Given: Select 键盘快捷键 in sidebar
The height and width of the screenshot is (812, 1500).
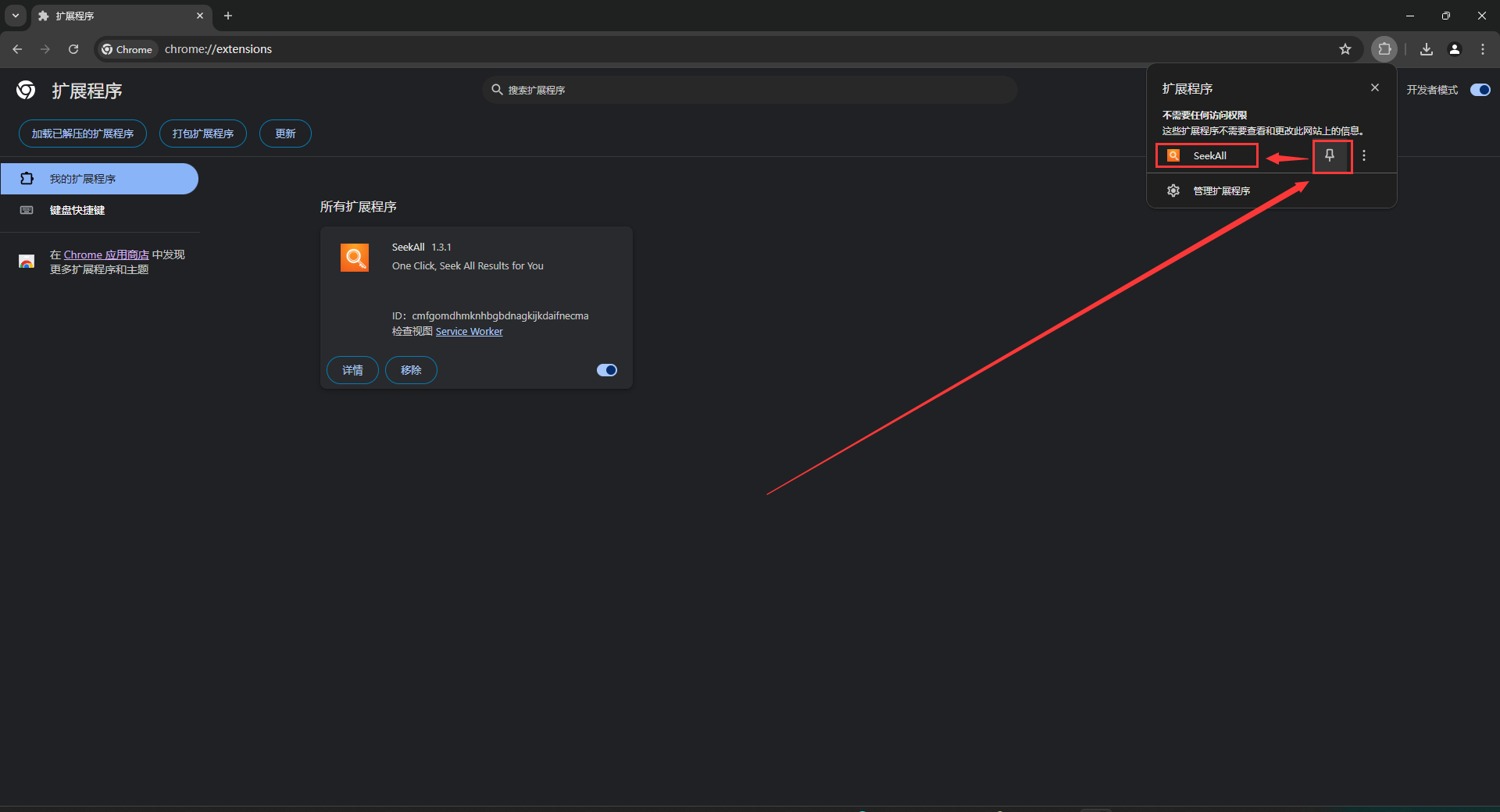Looking at the screenshot, I should point(99,210).
